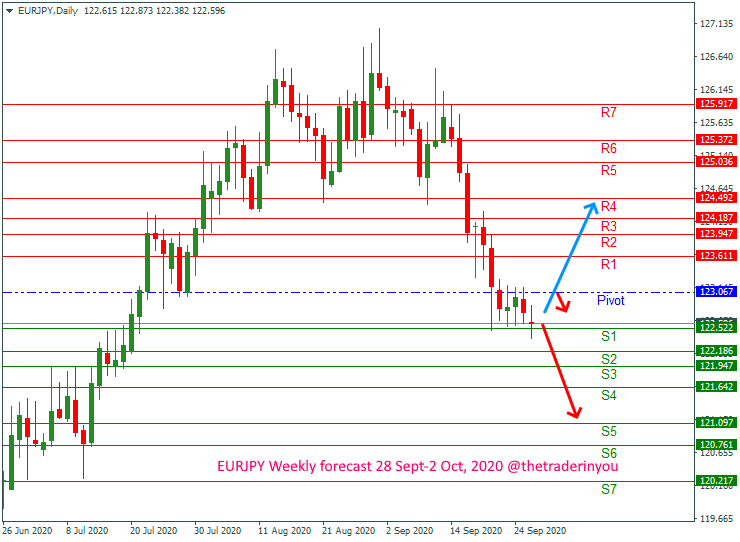740x542 pixels.
Task: Click the 24 Sep 2020 date label
Action: 540,531
